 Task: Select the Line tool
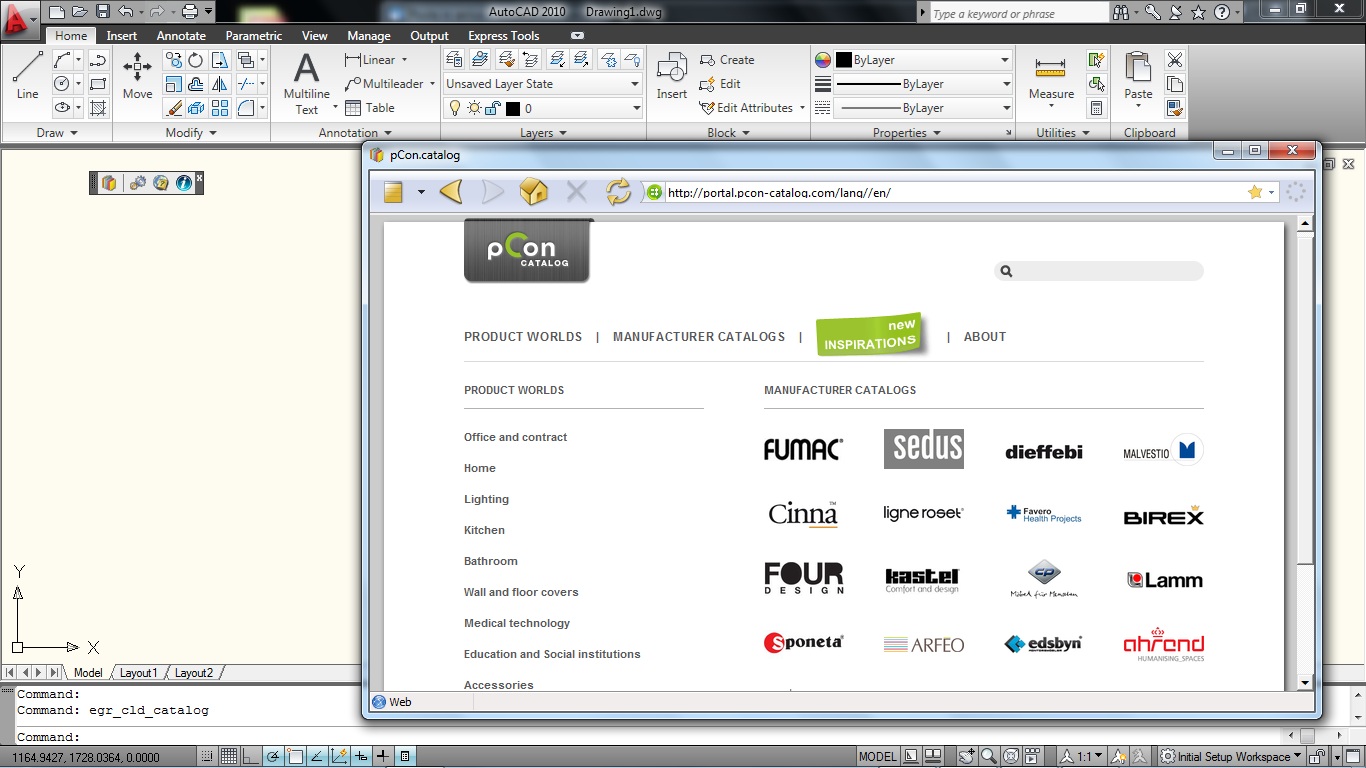pos(27,75)
